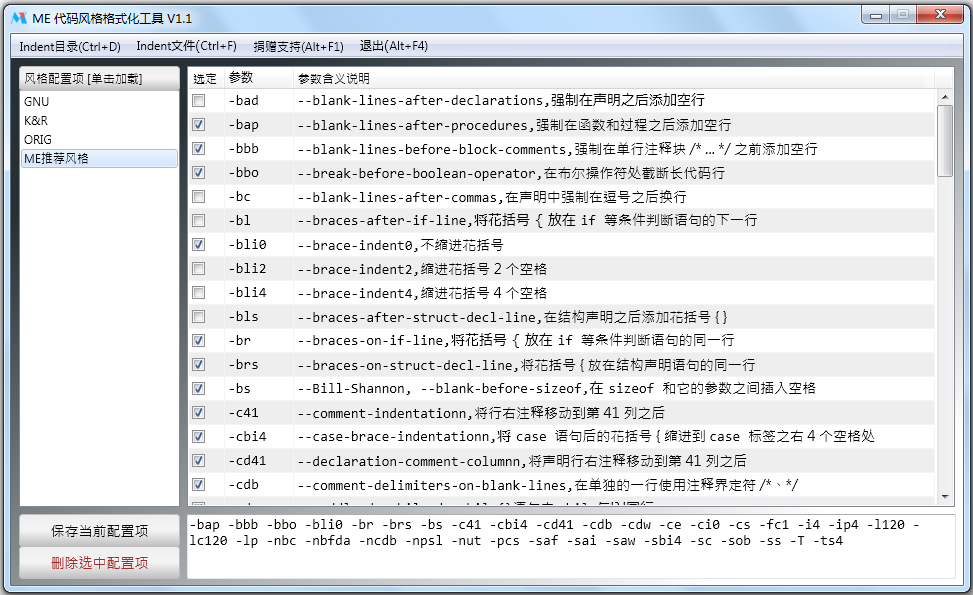Screen dimensions: 973x595
Task: Load the K&R style configuration
Action: point(99,120)
